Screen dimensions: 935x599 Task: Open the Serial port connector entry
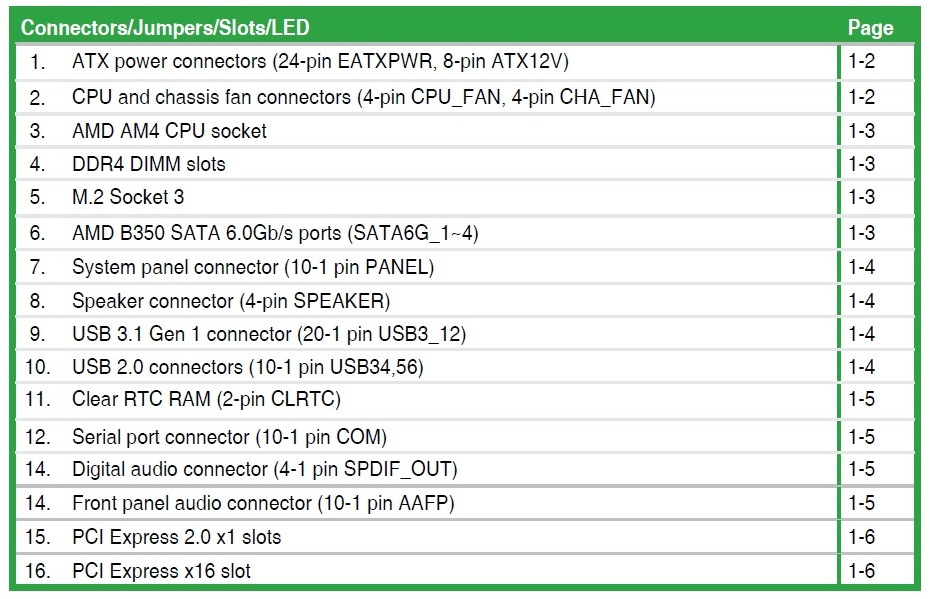tap(229, 437)
